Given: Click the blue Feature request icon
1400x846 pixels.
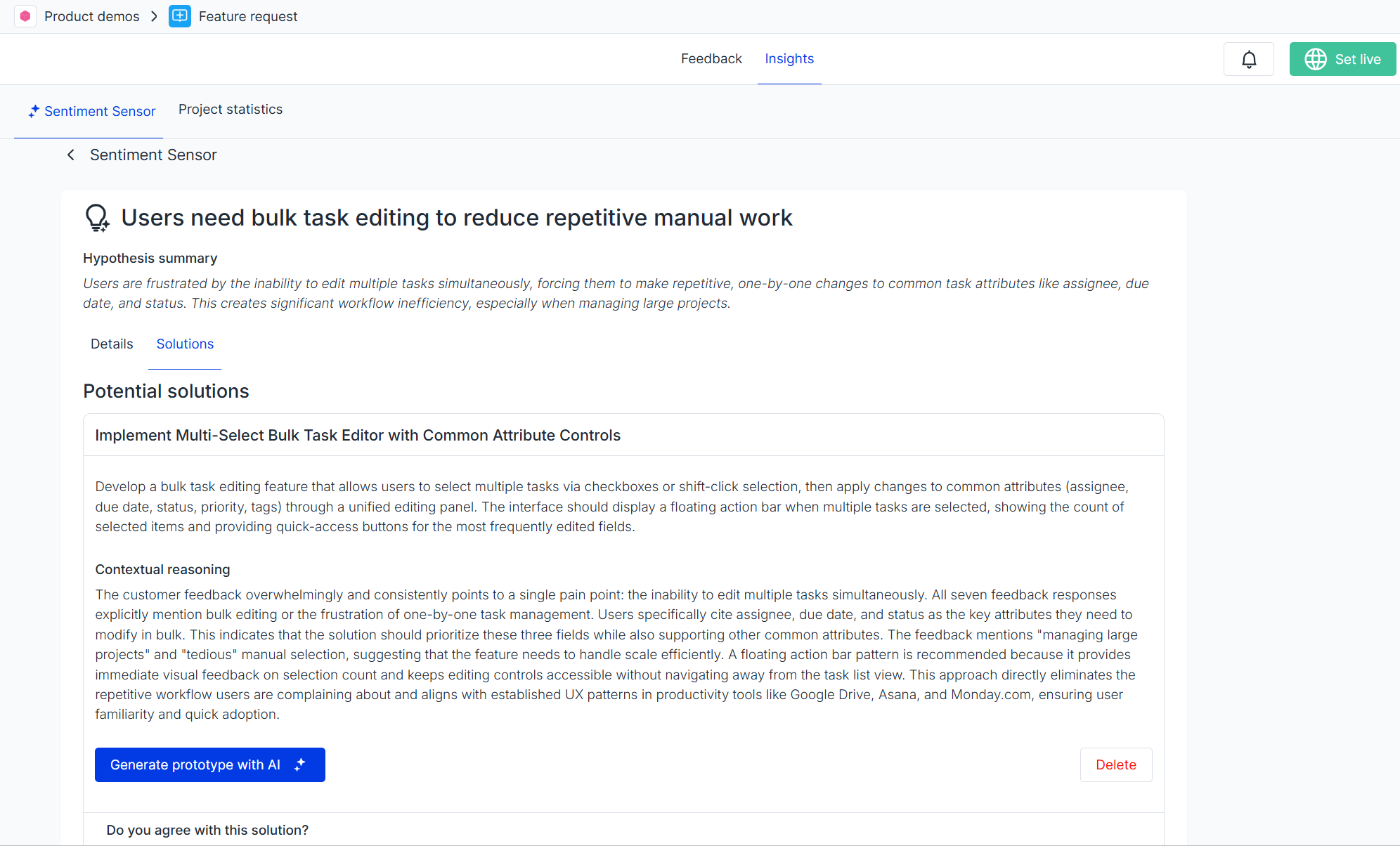Looking at the screenshot, I should [180, 16].
